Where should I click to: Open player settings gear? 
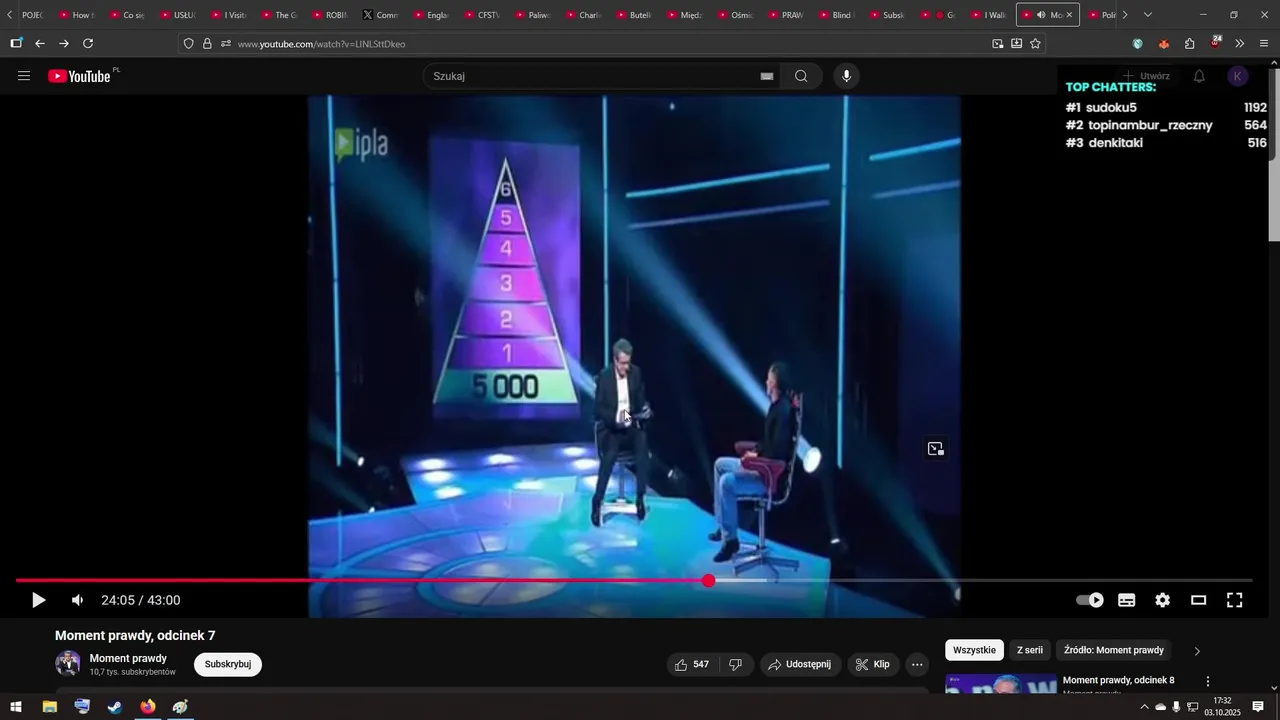1163,600
